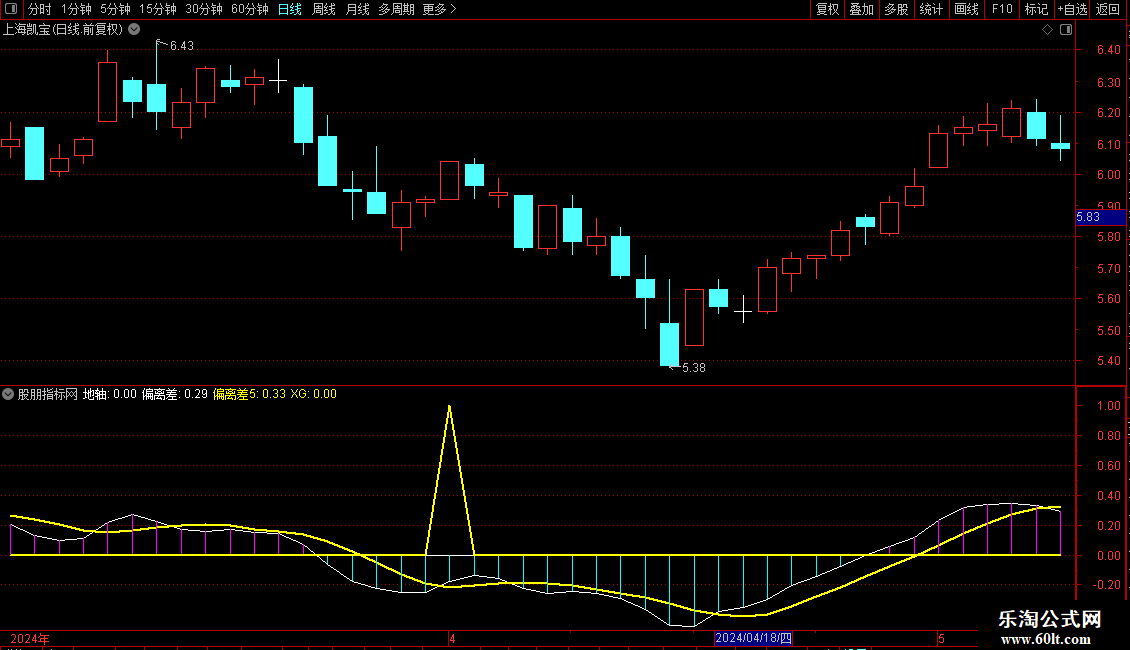Viewport: 1130px width, 650px height.
Task: Click the 1.00 indicator axis label
Action: click(x=1108, y=406)
